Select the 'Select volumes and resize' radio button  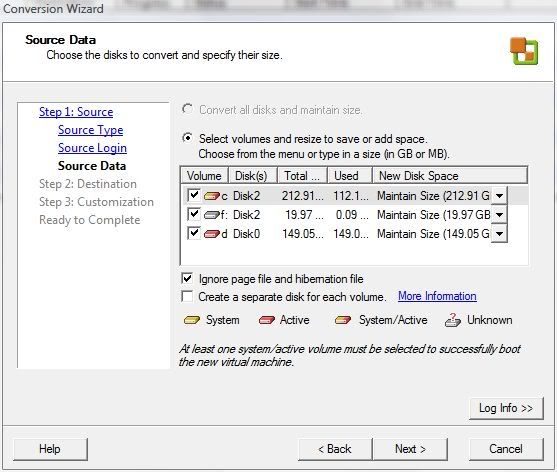187,138
